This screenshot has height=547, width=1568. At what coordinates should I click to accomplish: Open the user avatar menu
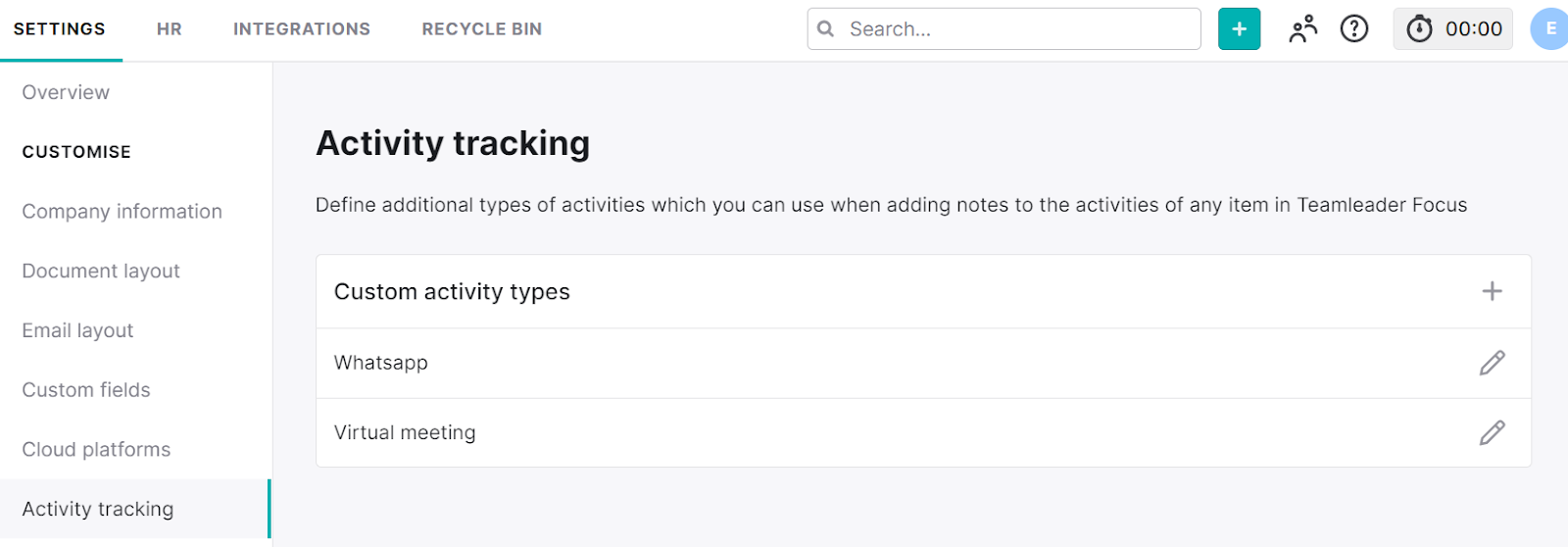[1549, 29]
